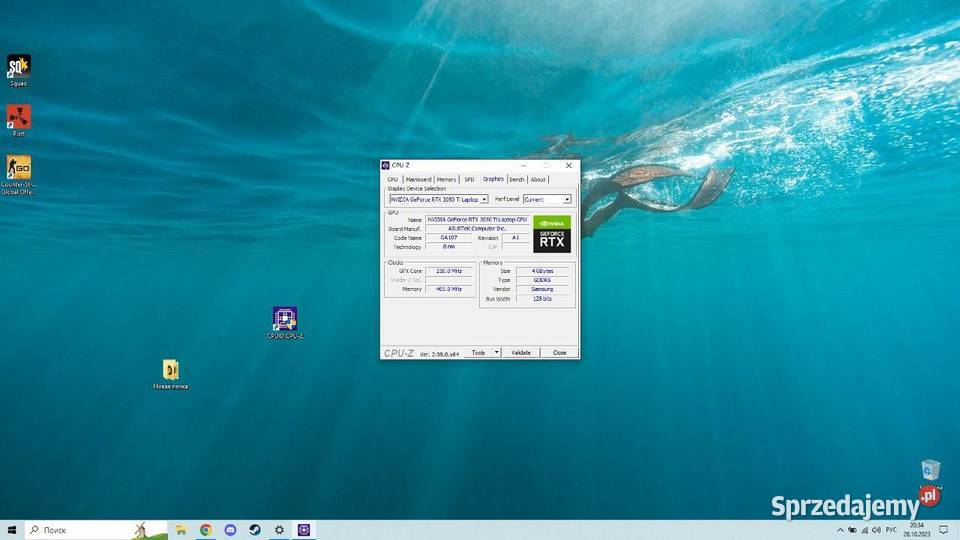Select the Graphics tab
The image size is (960, 540).
pos(493,179)
